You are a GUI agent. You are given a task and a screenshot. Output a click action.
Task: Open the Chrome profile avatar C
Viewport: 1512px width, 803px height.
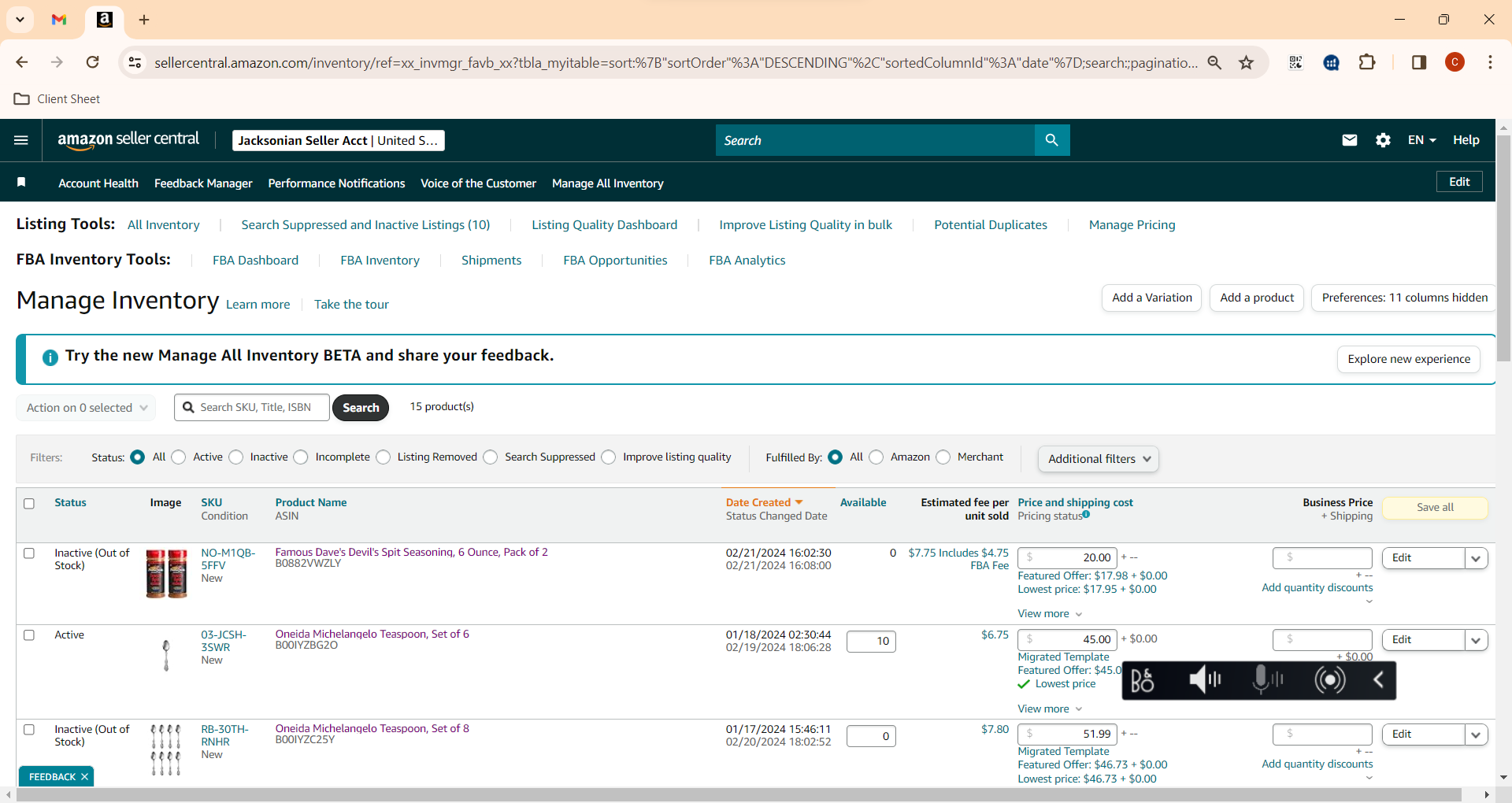coord(1455,62)
